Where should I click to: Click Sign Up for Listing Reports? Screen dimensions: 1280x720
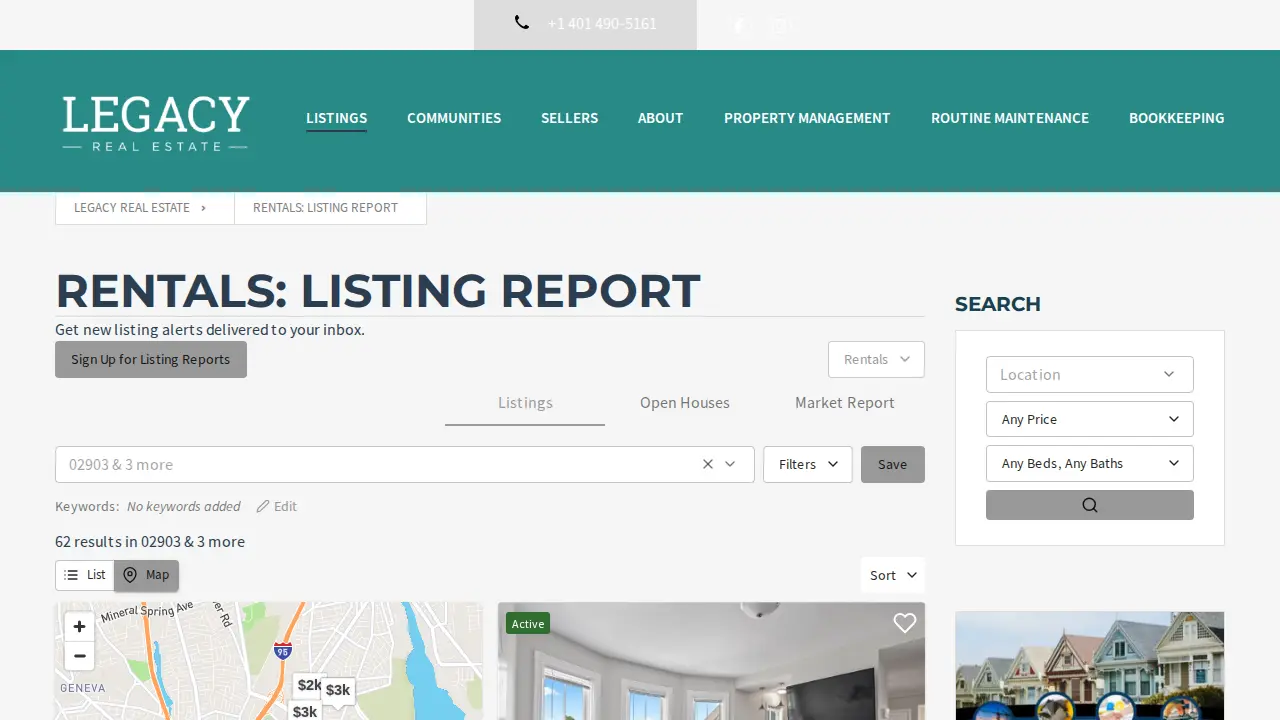click(x=151, y=359)
